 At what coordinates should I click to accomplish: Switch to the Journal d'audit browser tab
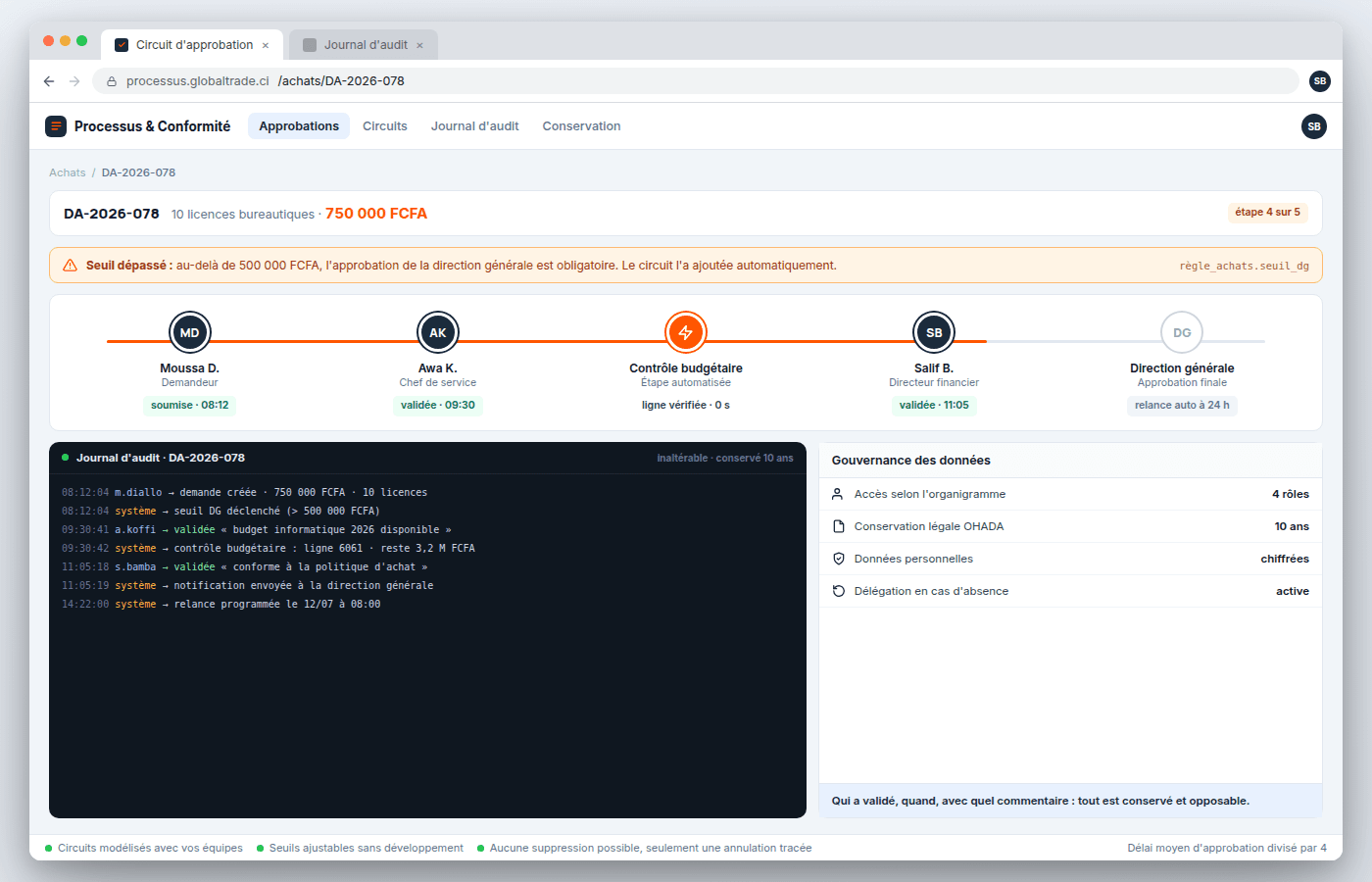pyautogui.click(x=364, y=45)
